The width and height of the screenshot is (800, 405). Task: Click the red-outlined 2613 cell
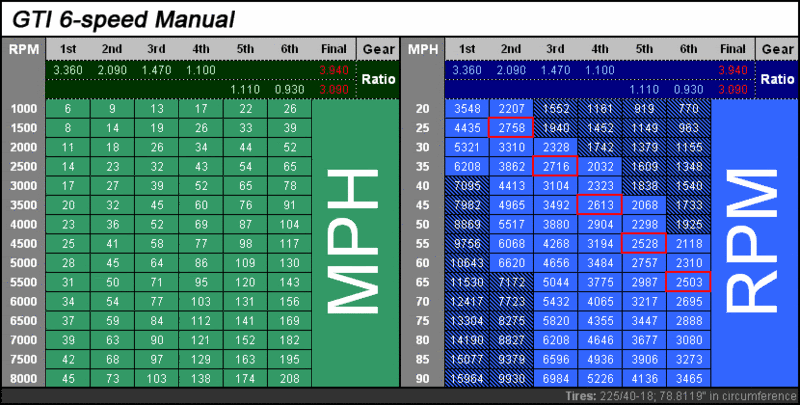point(599,205)
